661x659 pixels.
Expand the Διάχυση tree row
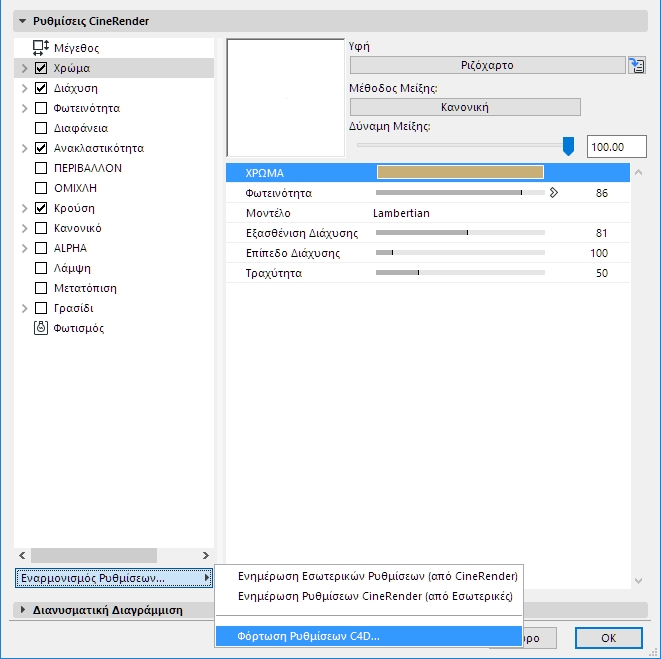24,88
